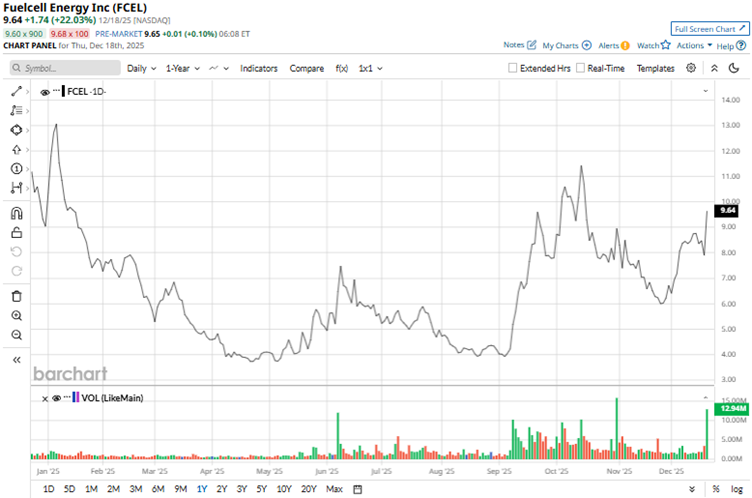The height and width of the screenshot is (498, 752).
Task: Open the Alerts bell icon
Action: (x=625, y=46)
